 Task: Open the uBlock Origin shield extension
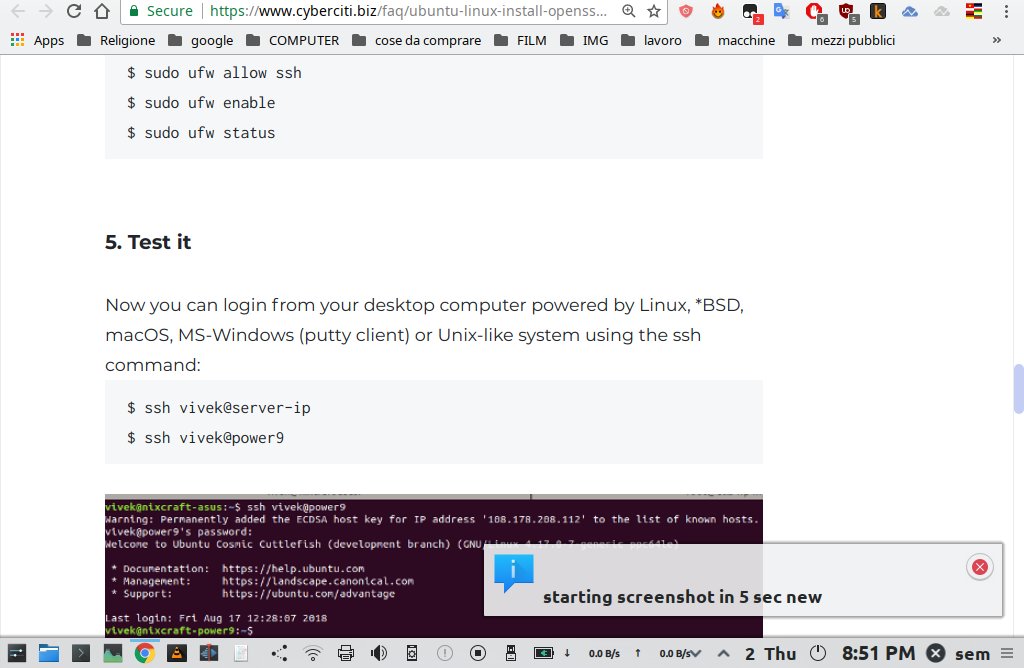click(848, 12)
